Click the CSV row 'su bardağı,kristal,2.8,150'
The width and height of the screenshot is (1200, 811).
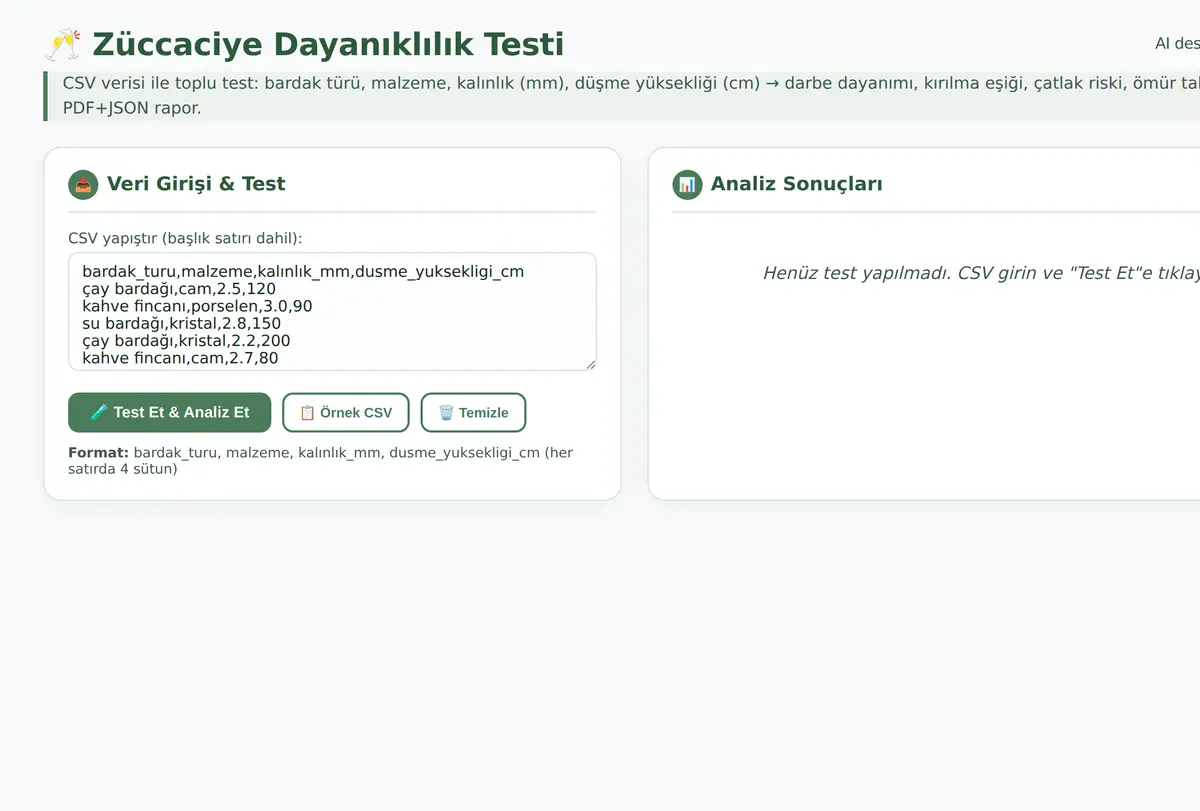pyautogui.click(x=182, y=324)
